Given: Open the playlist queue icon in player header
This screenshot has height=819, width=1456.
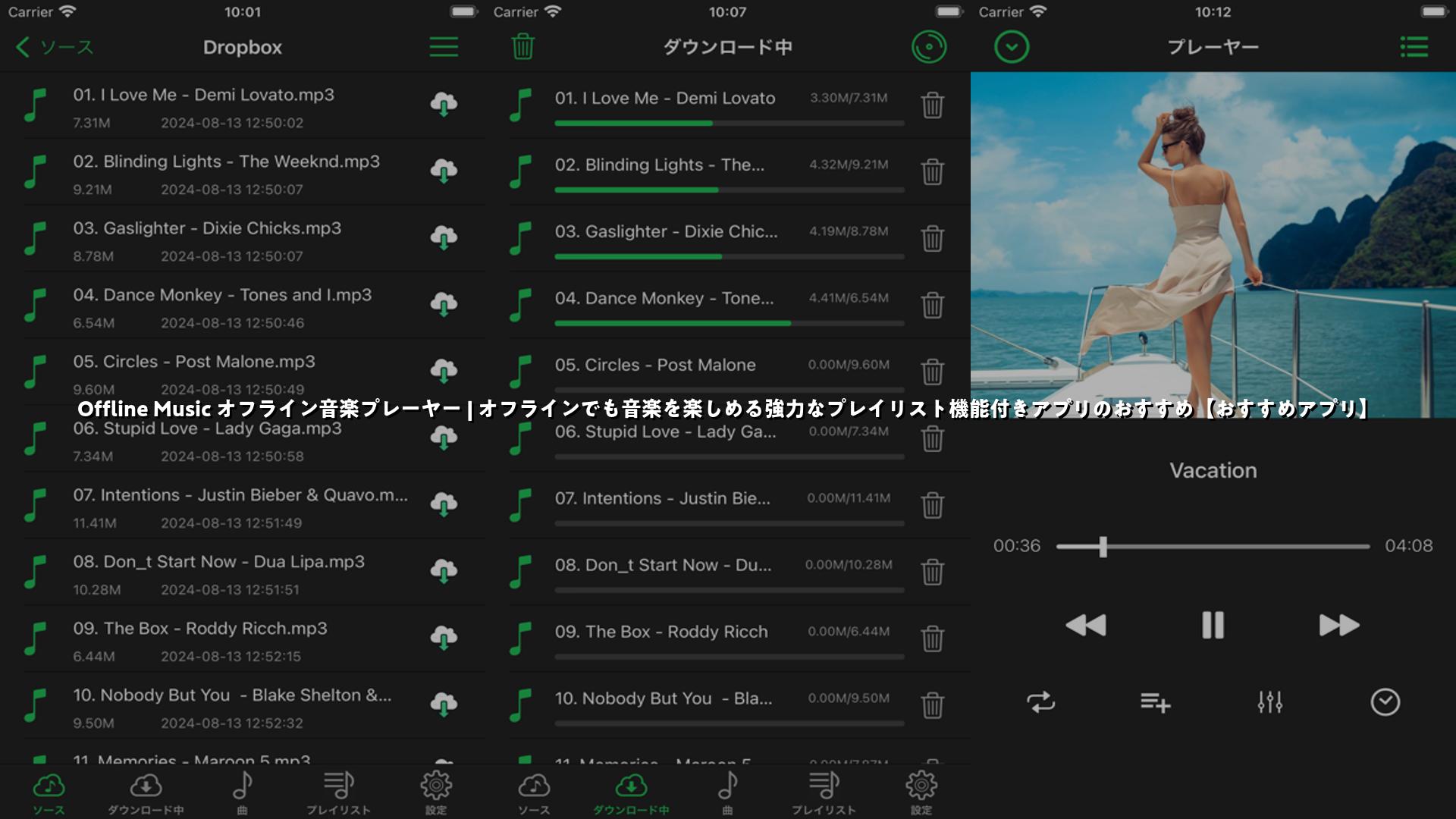Looking at the screenshot, I should tap(1414, 47).
